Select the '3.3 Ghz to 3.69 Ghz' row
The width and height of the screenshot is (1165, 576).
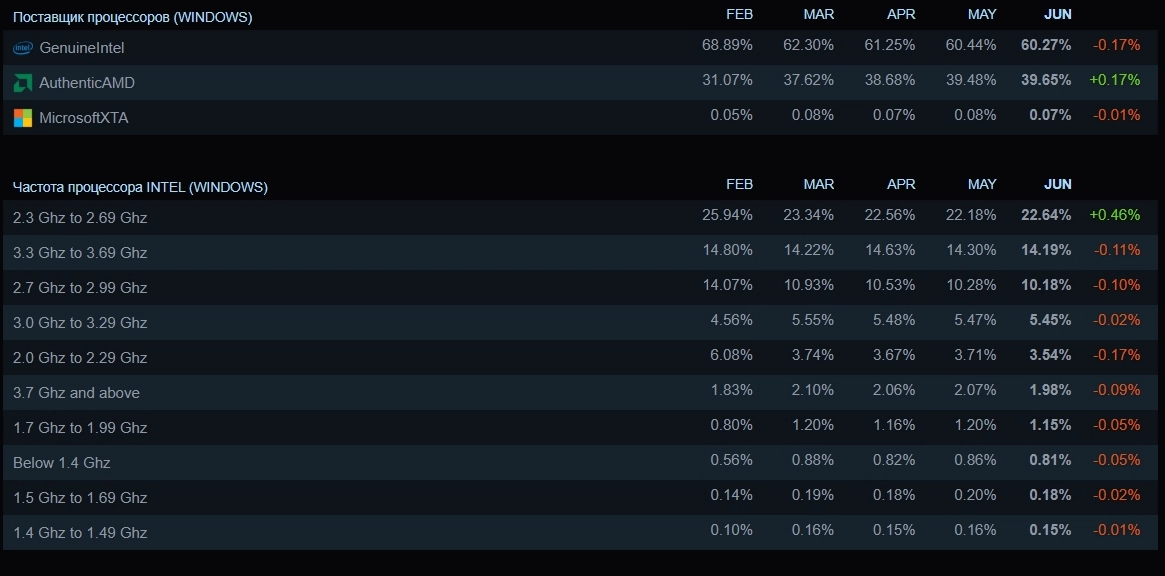point(80,253)
